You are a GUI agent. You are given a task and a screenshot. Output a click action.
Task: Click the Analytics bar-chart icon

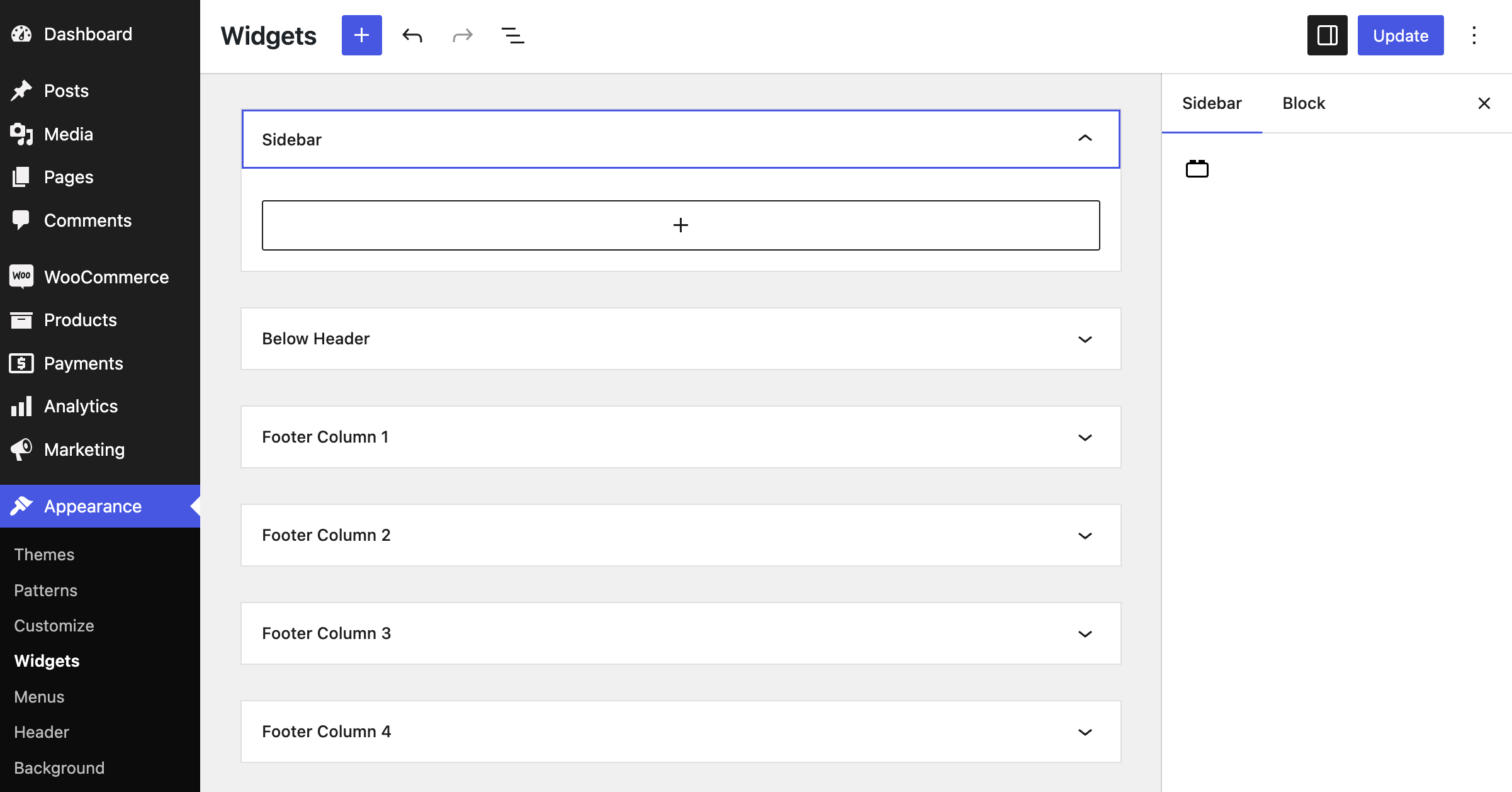coord(21,406)
